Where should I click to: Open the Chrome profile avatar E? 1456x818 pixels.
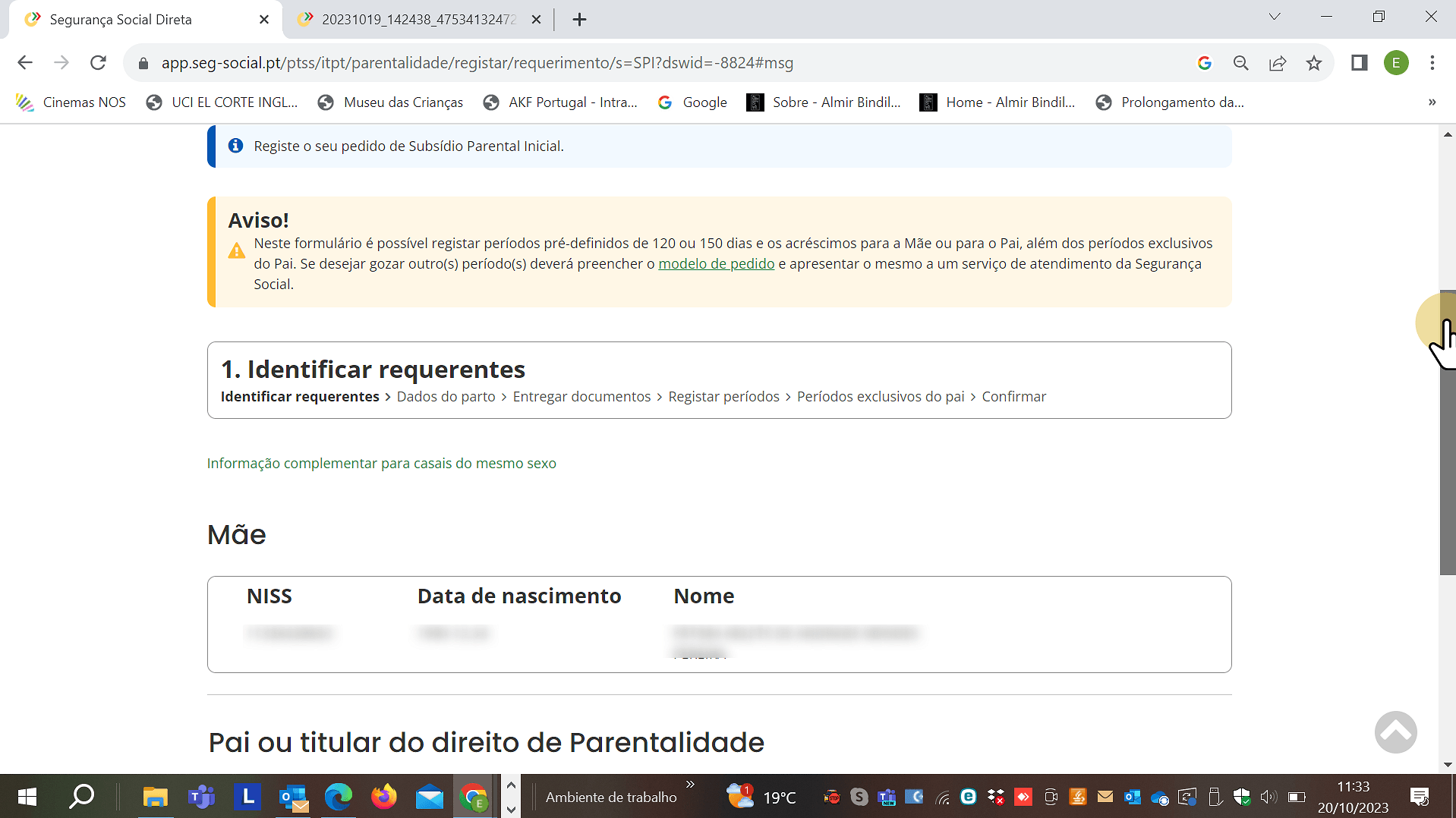1397,63
